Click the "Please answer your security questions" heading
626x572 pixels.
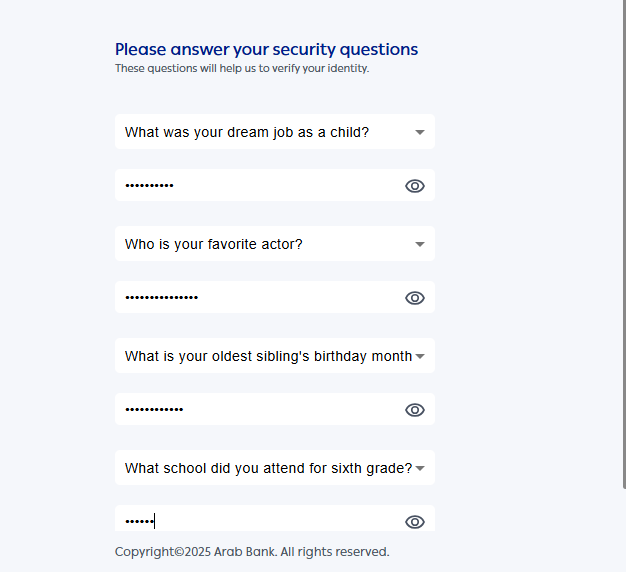click(266, 49)
